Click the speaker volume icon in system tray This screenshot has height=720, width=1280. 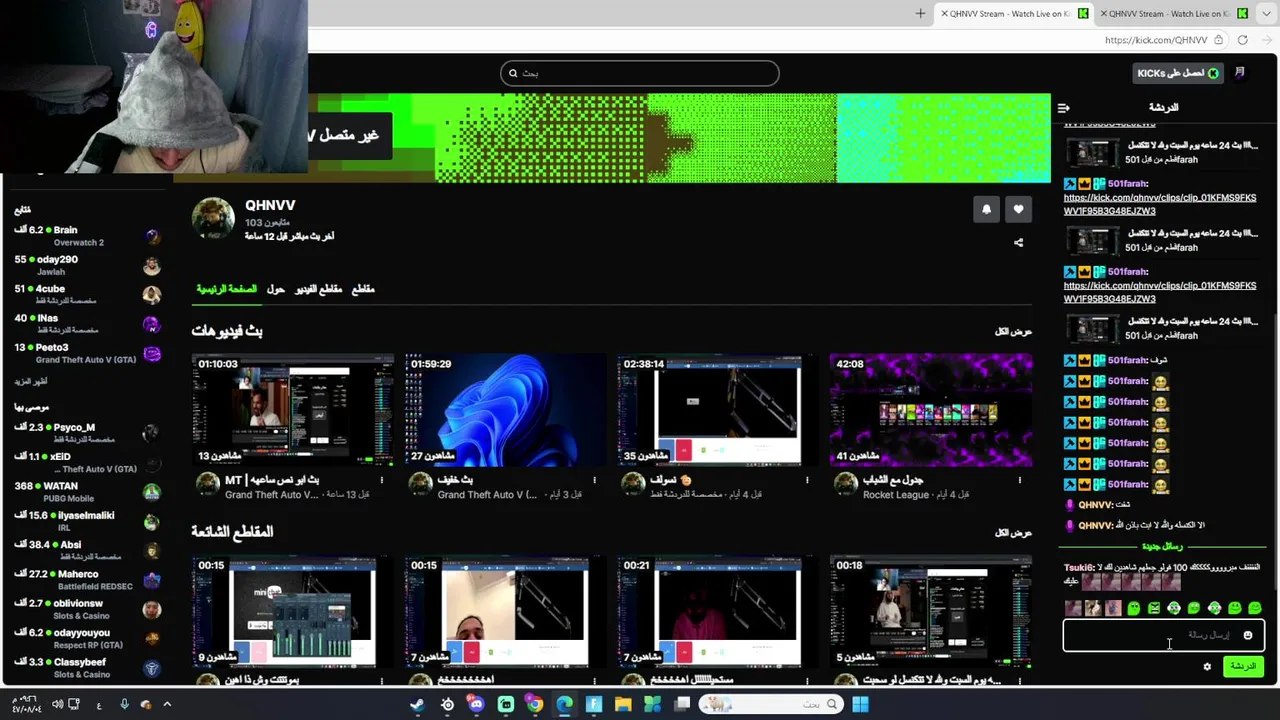(57, 704)
